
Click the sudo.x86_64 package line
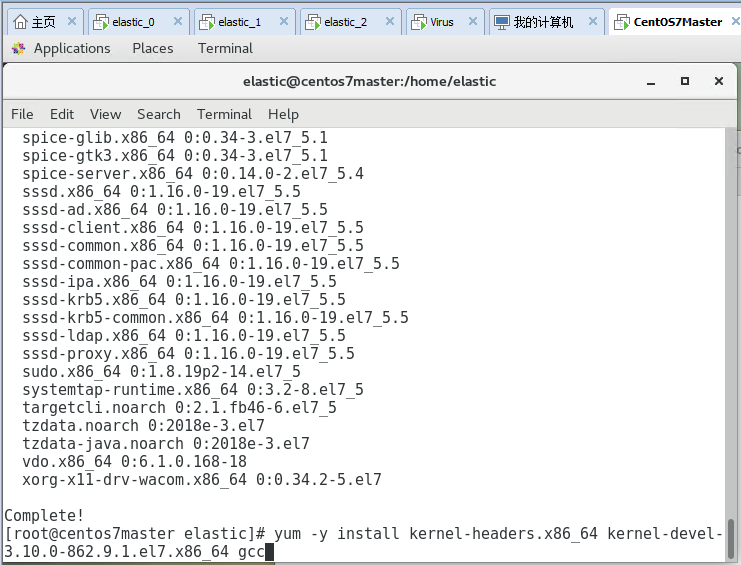pyautogui.click(x=161, y=371)
